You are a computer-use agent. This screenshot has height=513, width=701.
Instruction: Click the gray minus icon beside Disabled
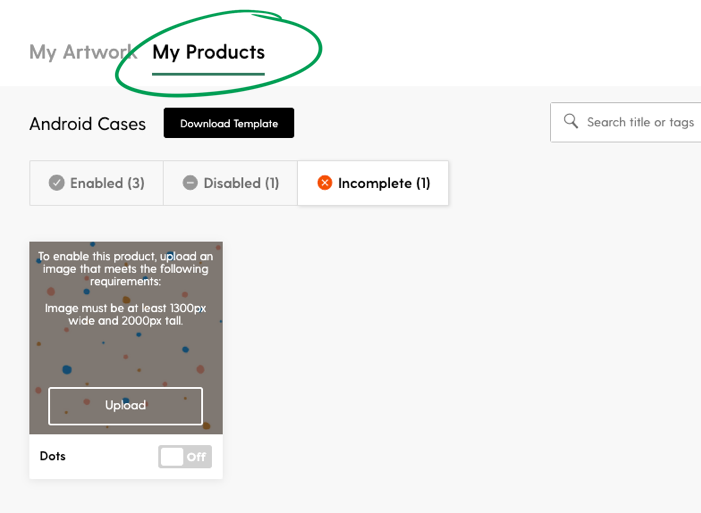point(190,183)
